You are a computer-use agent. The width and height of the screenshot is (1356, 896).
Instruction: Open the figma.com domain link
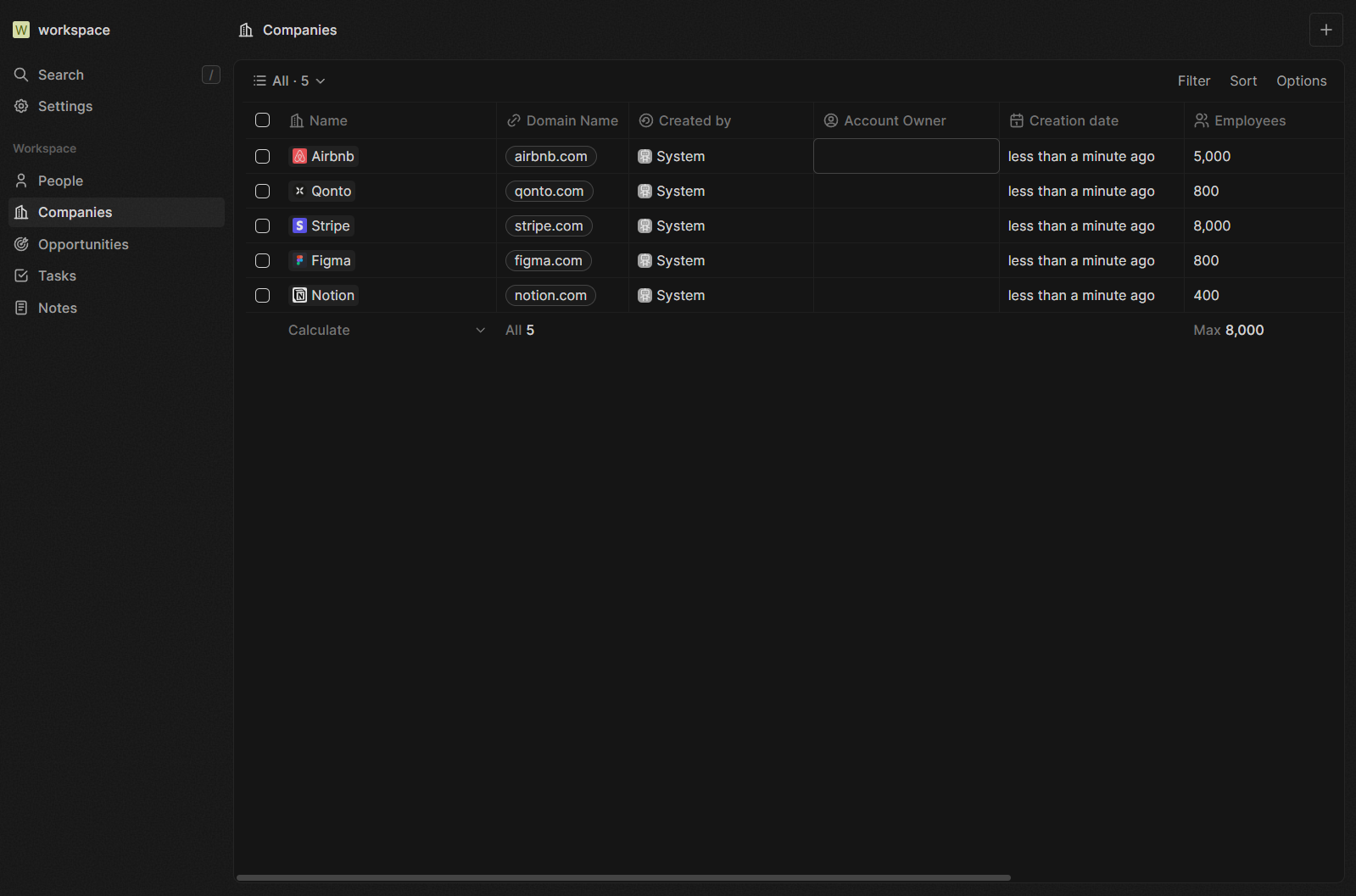coord(549,260)
